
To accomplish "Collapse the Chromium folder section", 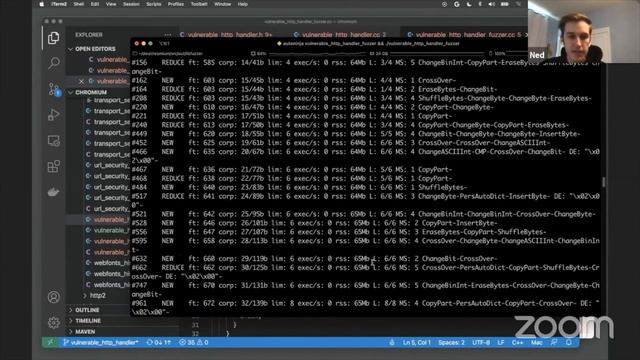I will point(91,93).
